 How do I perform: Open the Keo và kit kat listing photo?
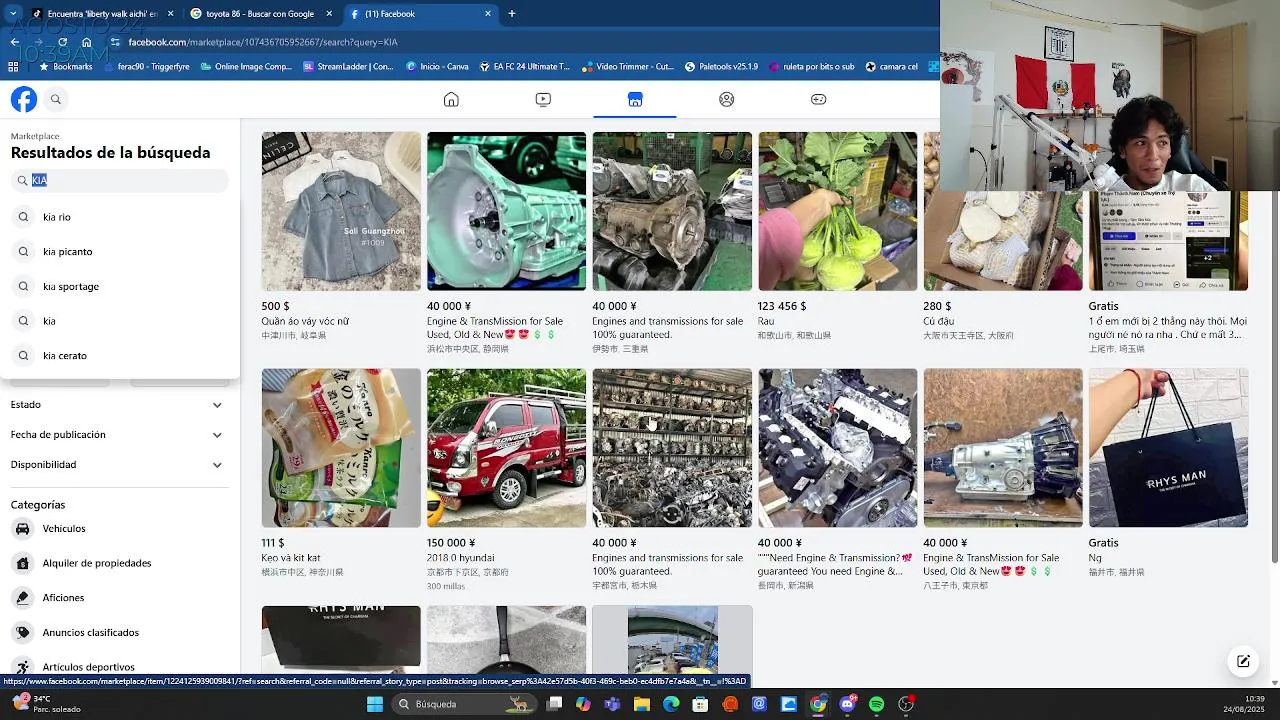click(x=341, y=448)
